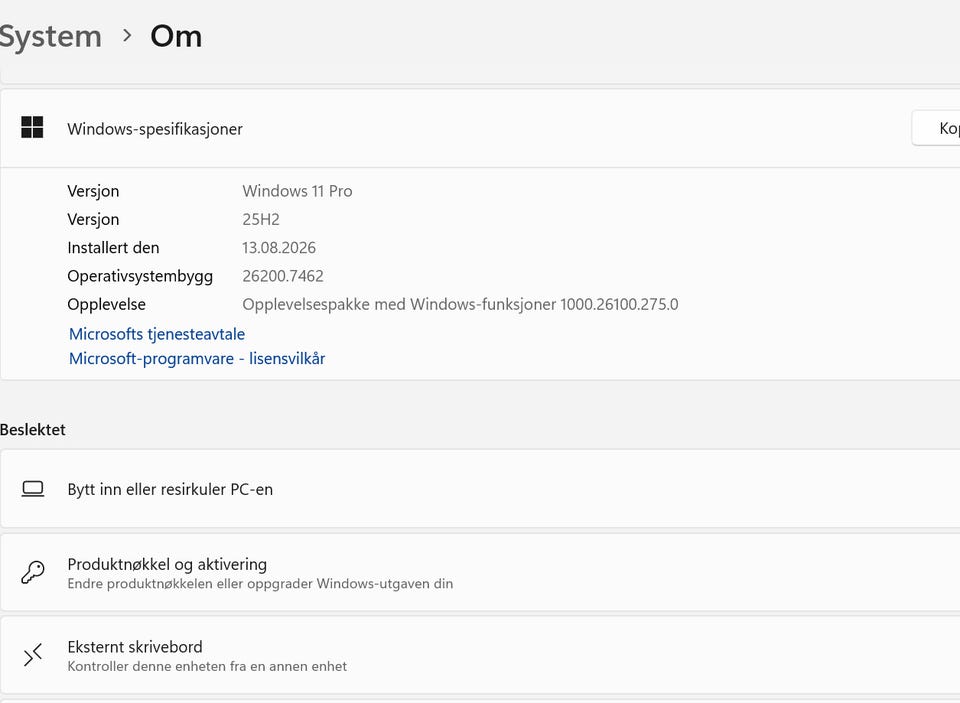Select the Windows 11 Pro value

coord(297,191)
